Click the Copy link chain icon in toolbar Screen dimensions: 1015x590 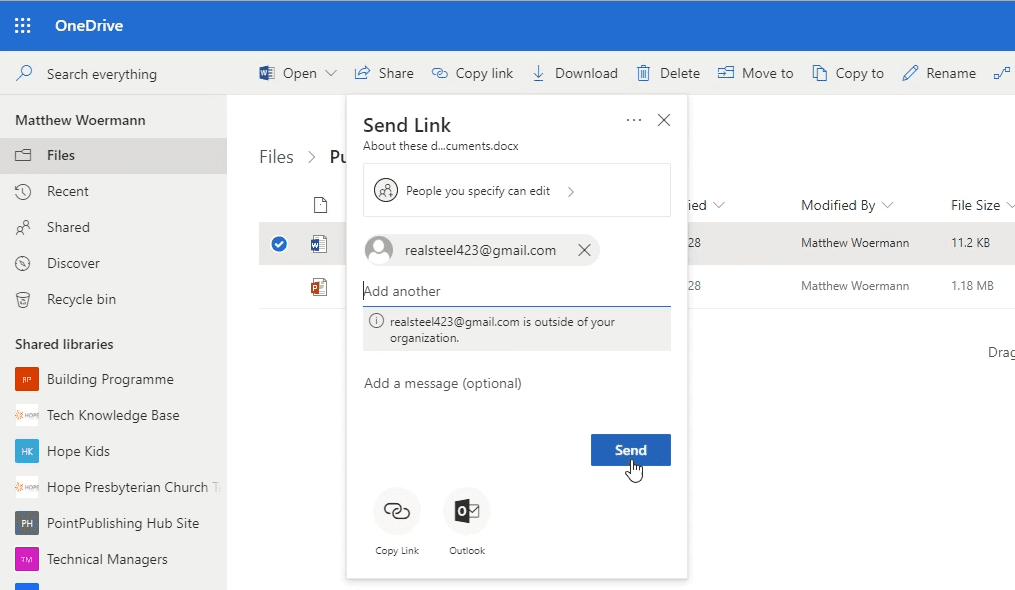click(440, 73)
